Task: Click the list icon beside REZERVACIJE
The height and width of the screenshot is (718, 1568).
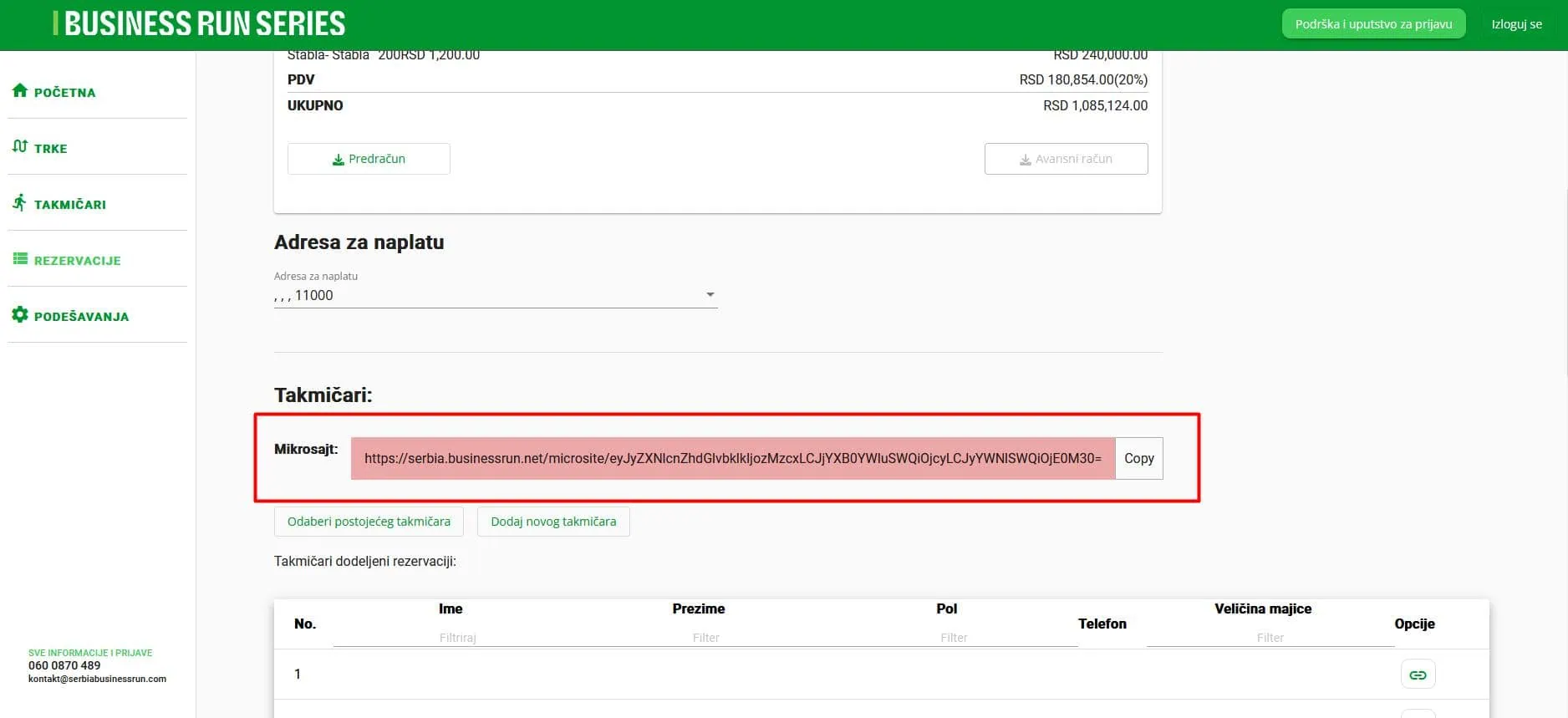Action: click(x=20, y=259)
